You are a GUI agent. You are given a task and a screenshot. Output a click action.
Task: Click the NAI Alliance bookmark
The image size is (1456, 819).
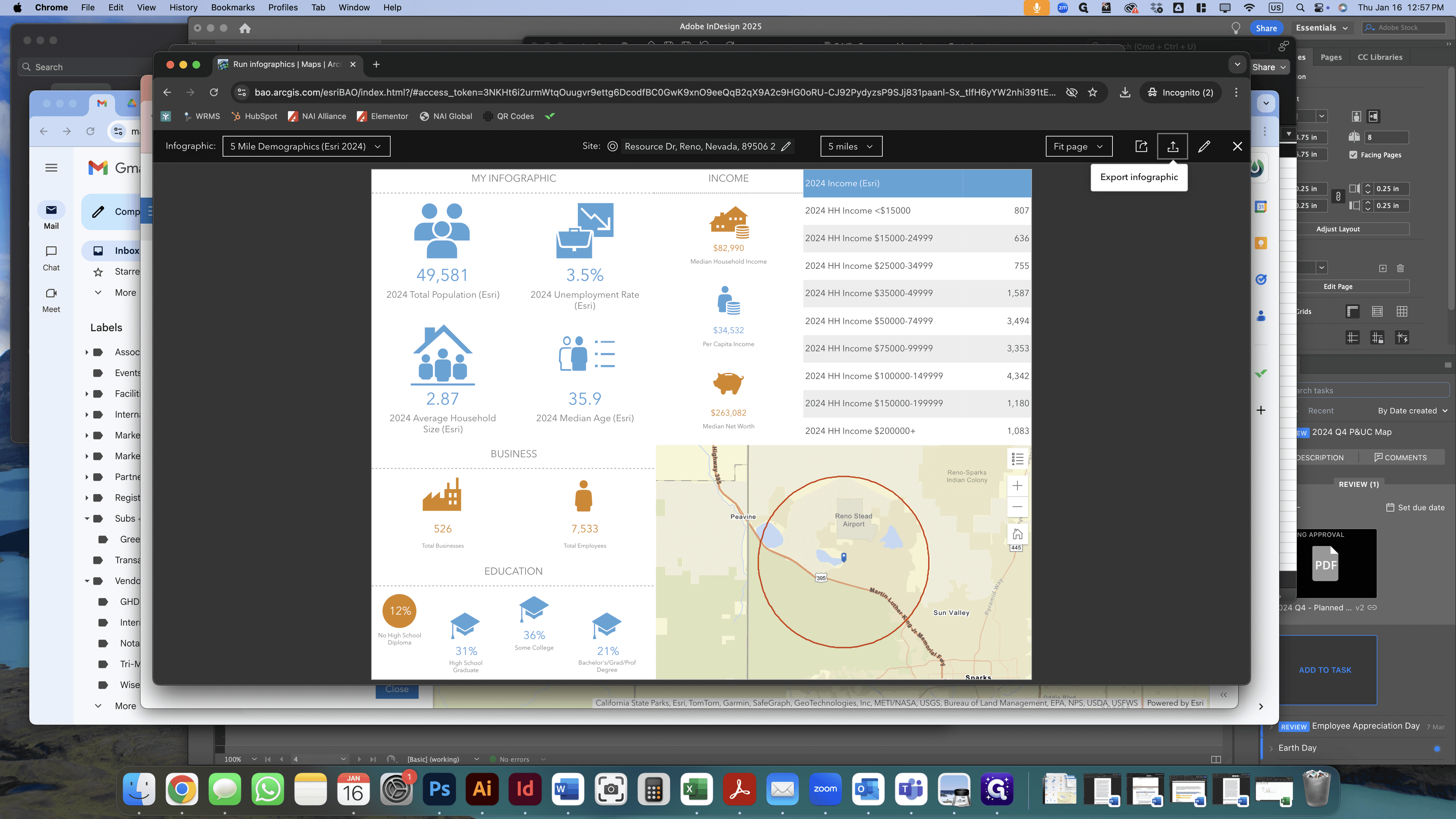(x=317, y=116)
